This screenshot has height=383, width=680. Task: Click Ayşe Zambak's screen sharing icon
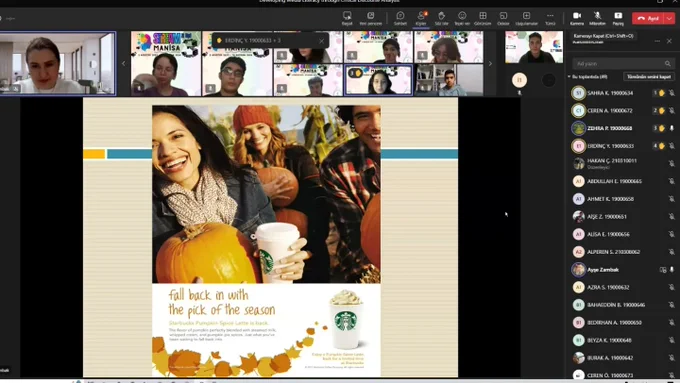tap(663, 270)
